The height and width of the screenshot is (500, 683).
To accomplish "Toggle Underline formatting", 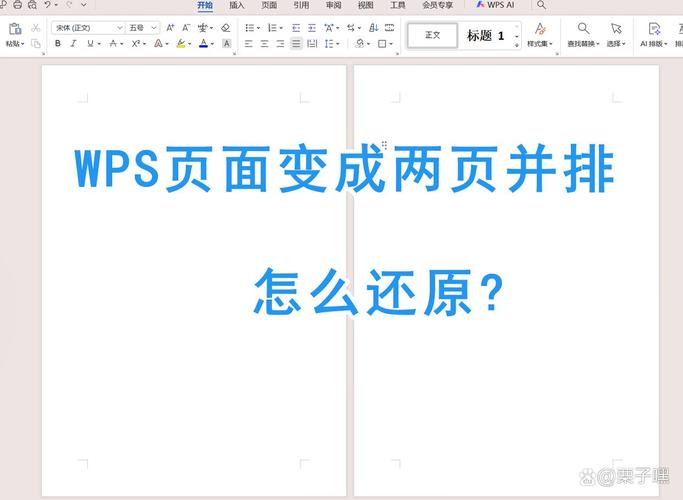I will point(90,44).
